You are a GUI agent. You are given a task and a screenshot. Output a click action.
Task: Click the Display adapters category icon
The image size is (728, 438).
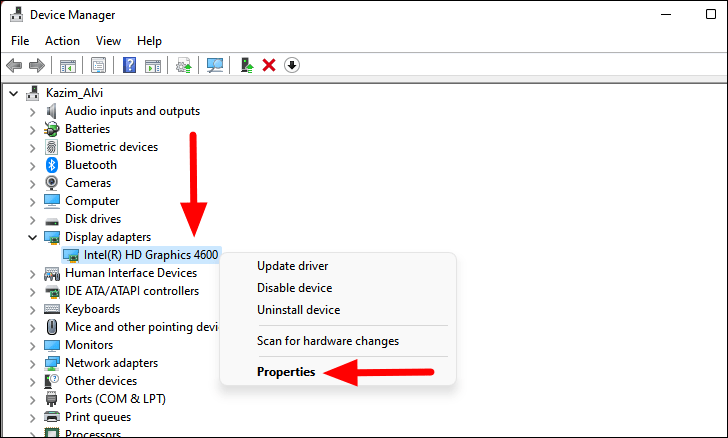click(52, 237)
